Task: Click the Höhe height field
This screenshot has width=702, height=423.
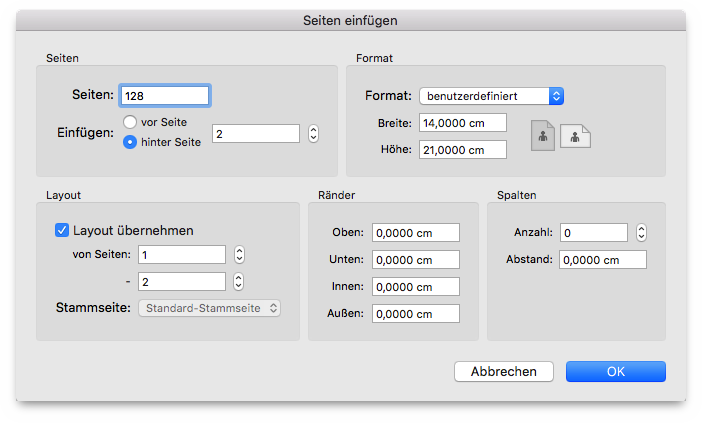Action: pyautogui.click(x=463, y=150)
